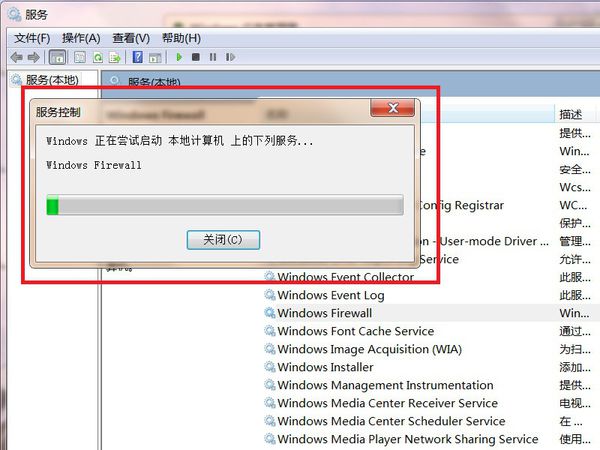This screenshot has height=450, width=600.
Task: Click the 服务 window title icon
Action: pyautogui.click(x=15, y=14)
